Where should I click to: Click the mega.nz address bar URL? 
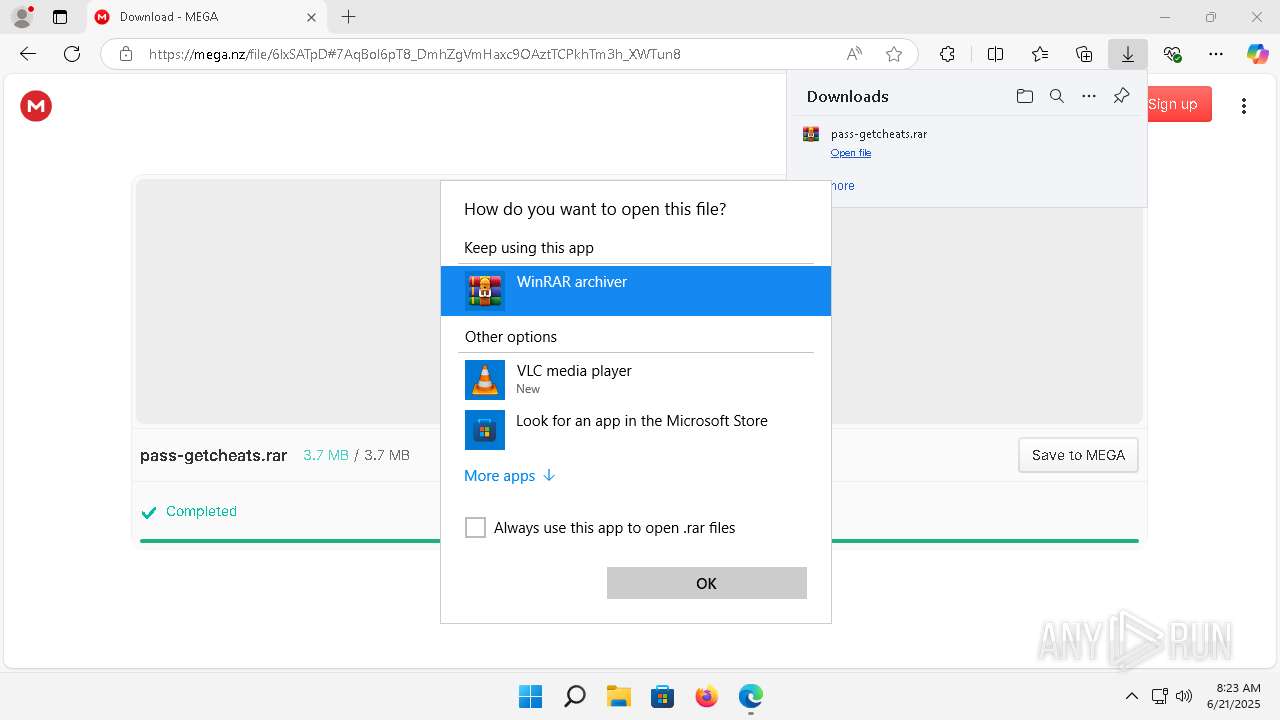click(414, 54)
